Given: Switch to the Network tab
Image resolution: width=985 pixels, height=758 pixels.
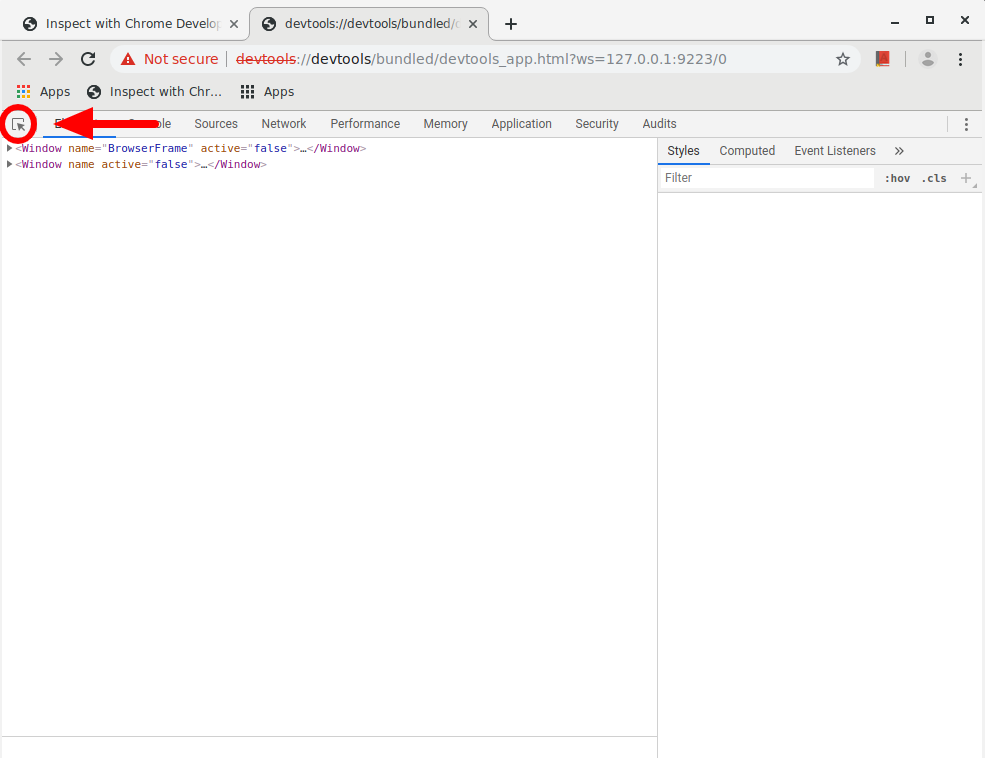Looking at the screenshot, I should pos(284,124).
